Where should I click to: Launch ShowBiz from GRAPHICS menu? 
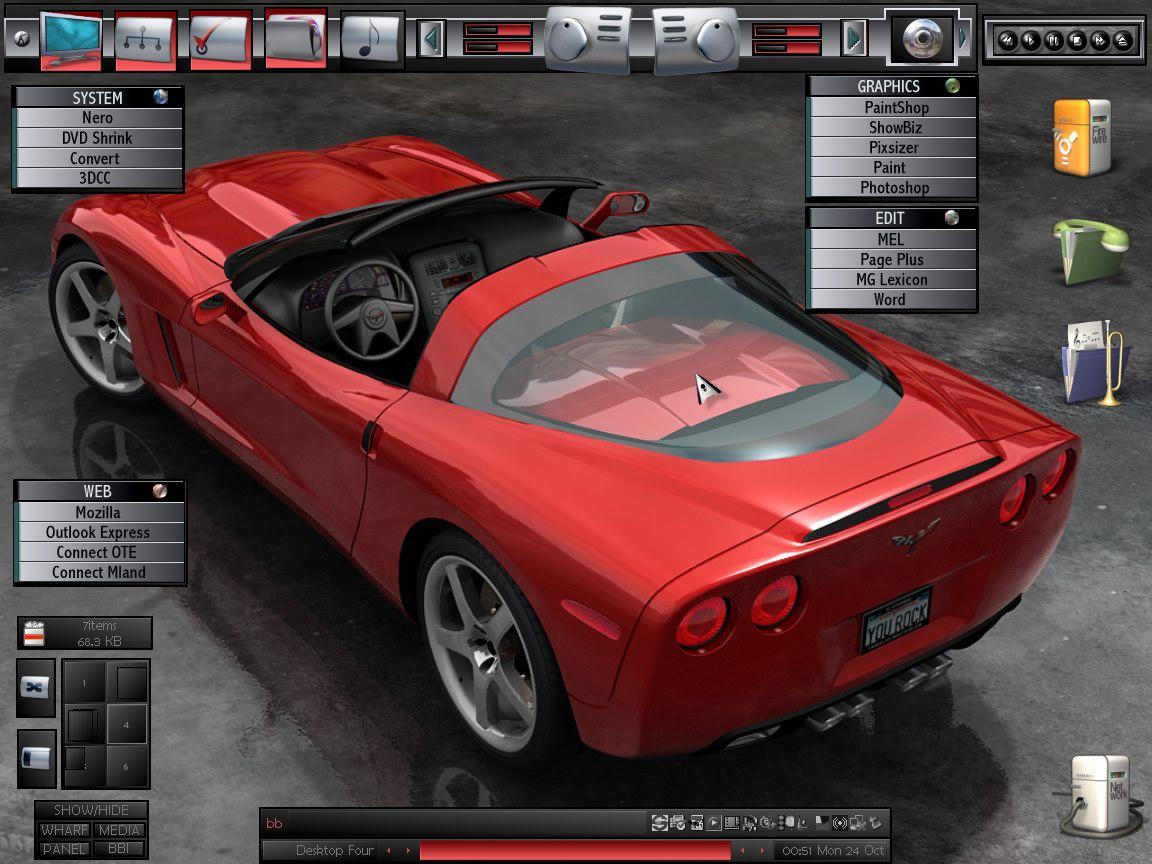[893, 127]
